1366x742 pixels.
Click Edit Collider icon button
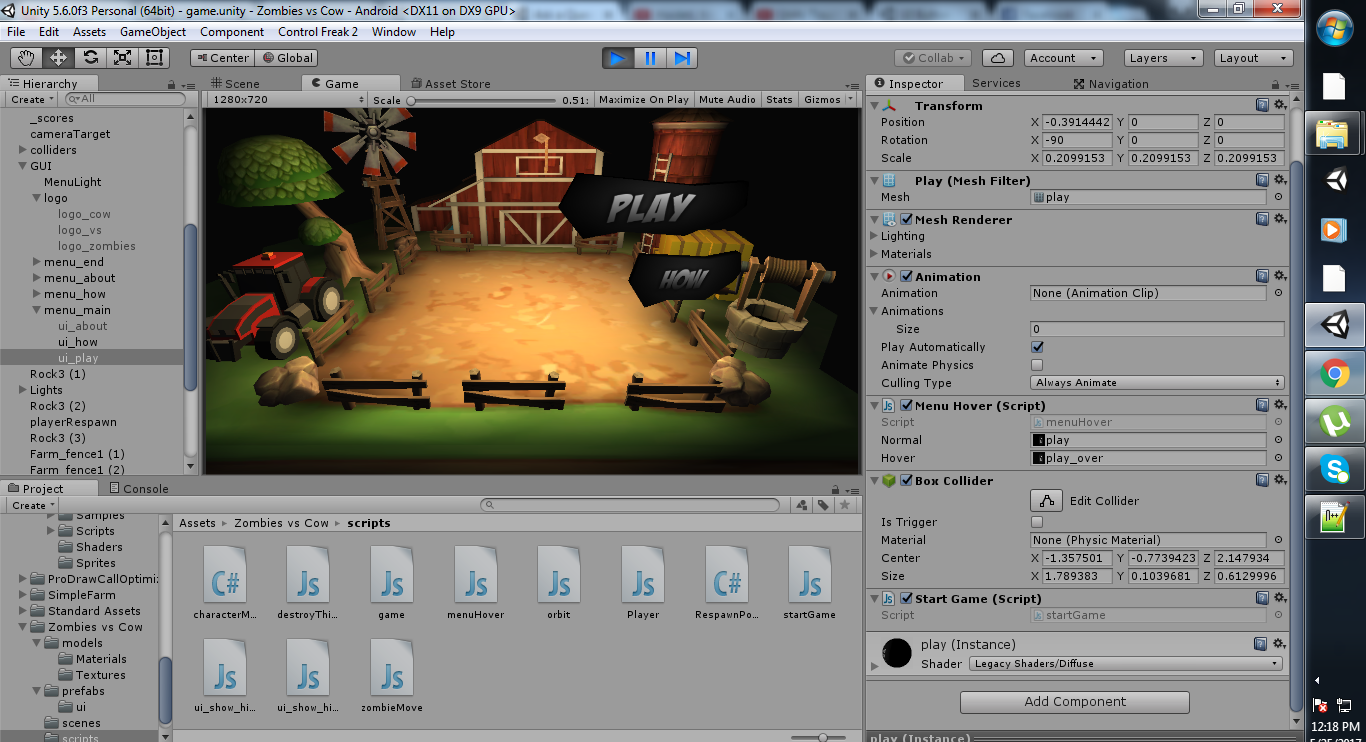coord(1046,501)
